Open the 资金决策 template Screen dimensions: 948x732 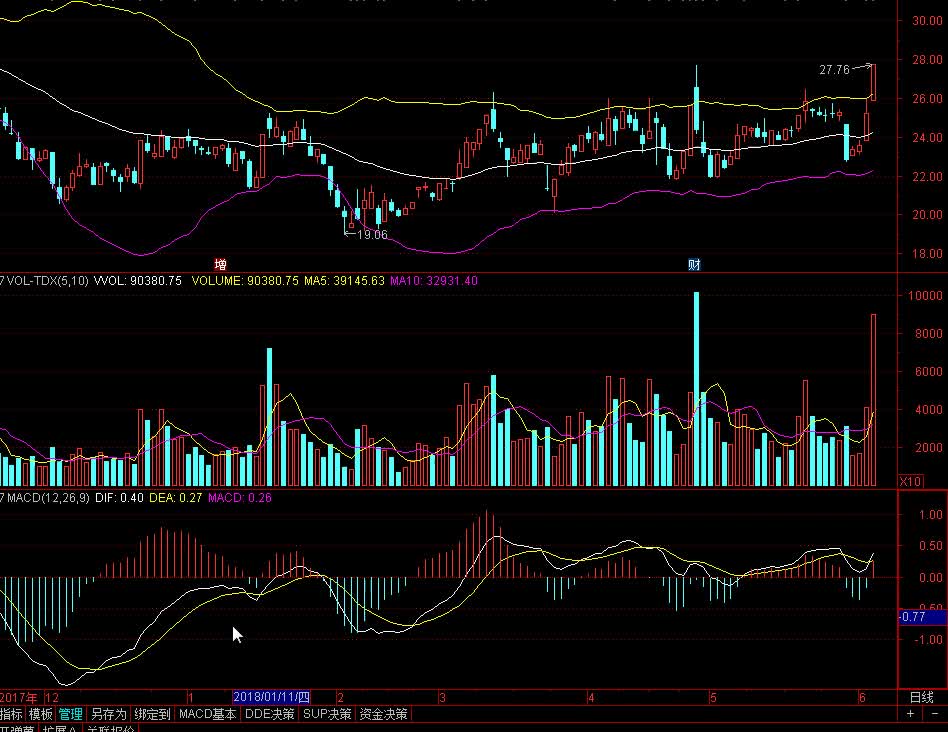[384, 715]
